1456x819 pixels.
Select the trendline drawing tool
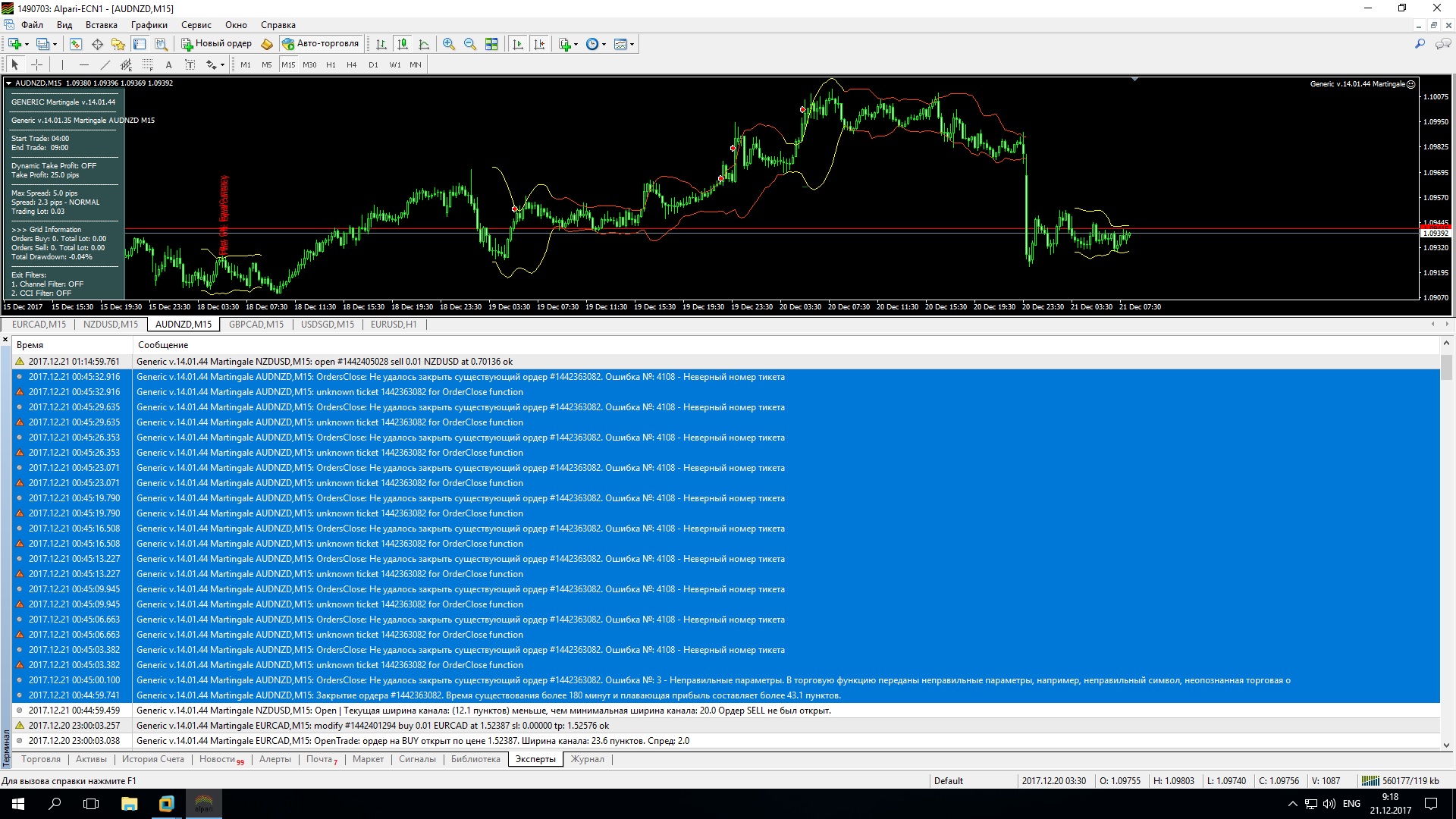[105, 64]
